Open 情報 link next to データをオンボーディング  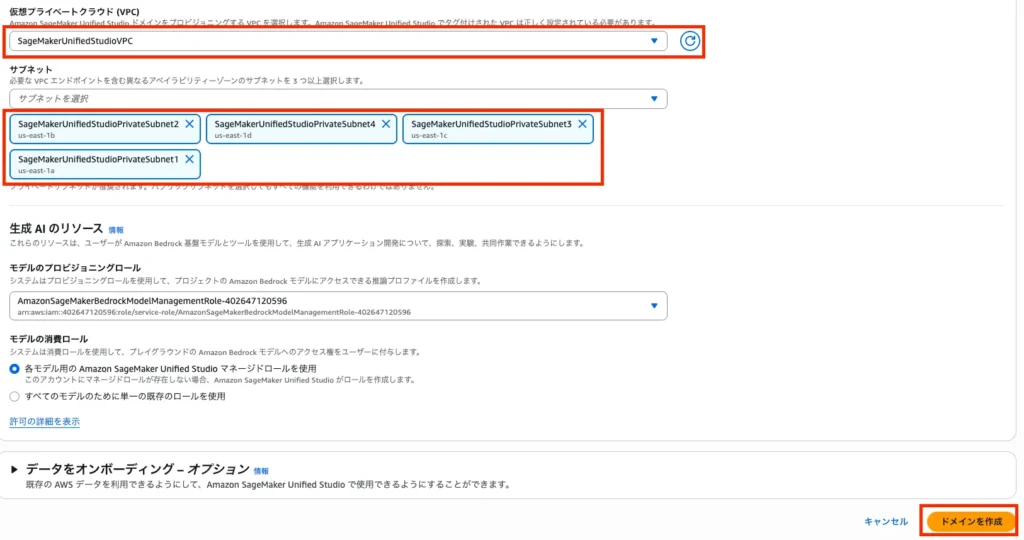(261, 470)
